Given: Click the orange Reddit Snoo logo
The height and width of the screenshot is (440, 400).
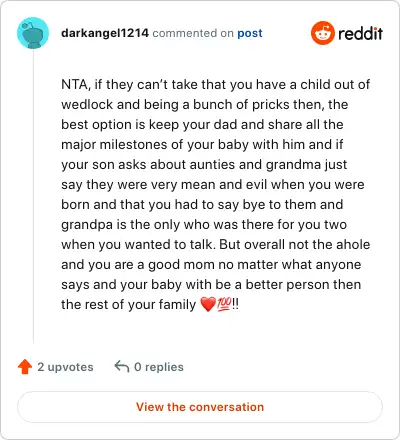Looking at the screenshot, I should [322, 33].
